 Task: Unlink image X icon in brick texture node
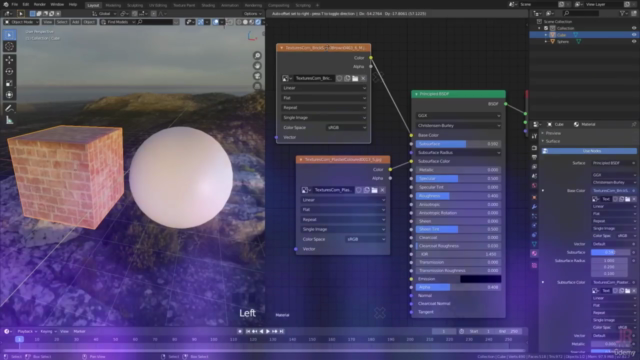pos(363,78)
